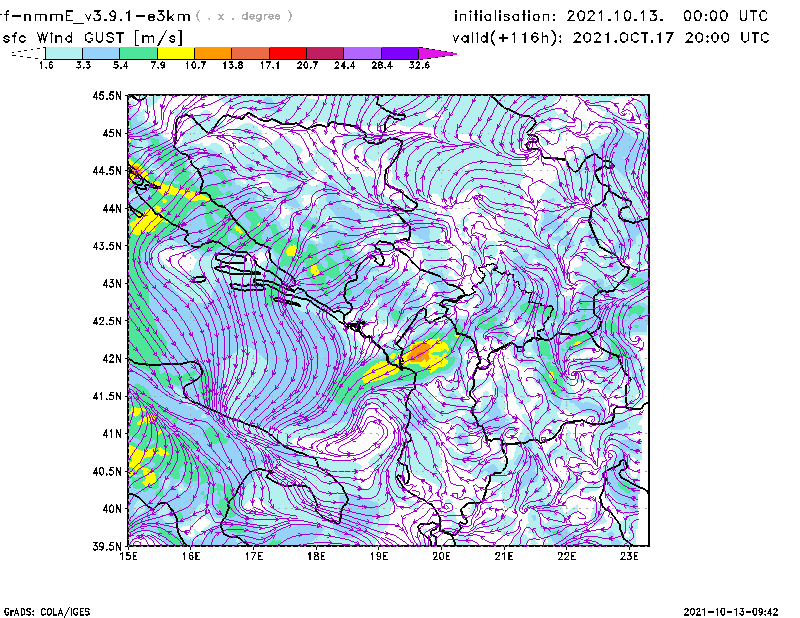Click the 22E longitude label
The image size is (800, 618).
(x=566, y=556)
